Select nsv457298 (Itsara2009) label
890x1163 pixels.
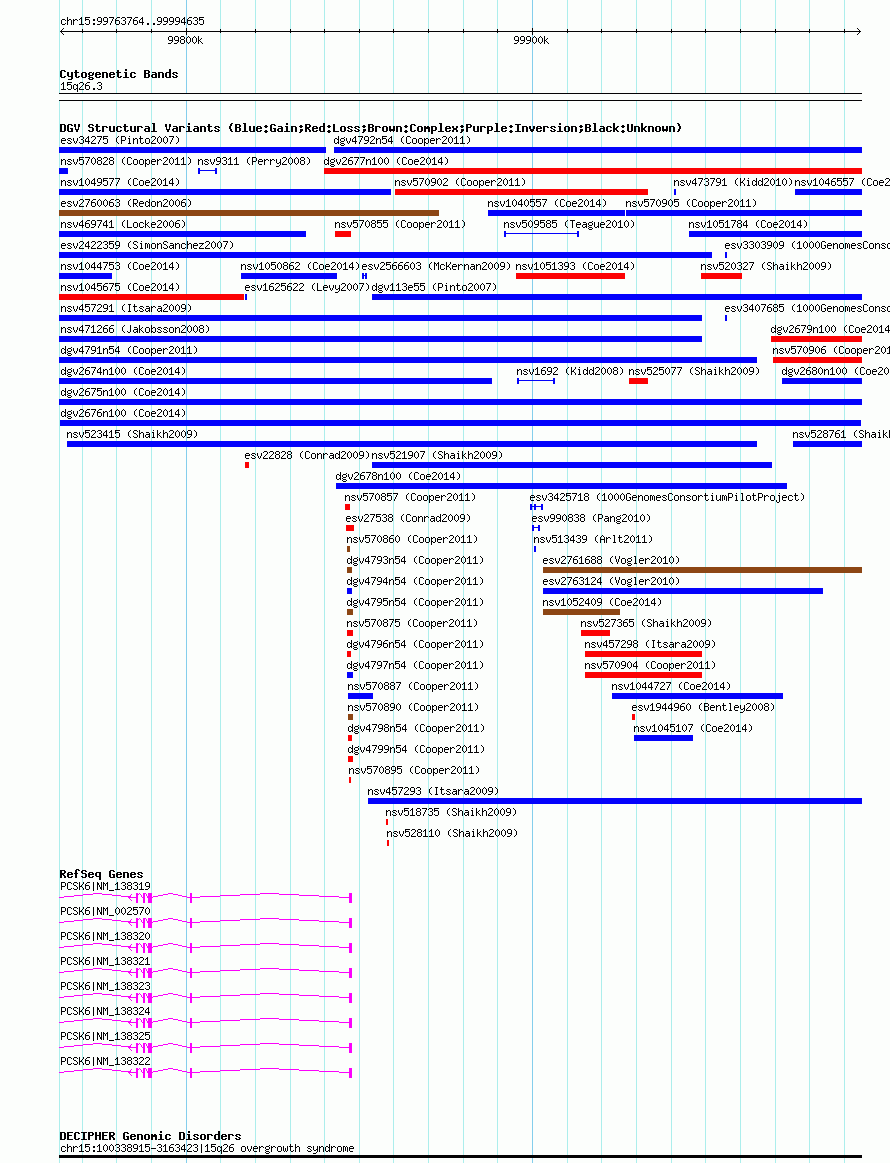(x=650, y=644)
